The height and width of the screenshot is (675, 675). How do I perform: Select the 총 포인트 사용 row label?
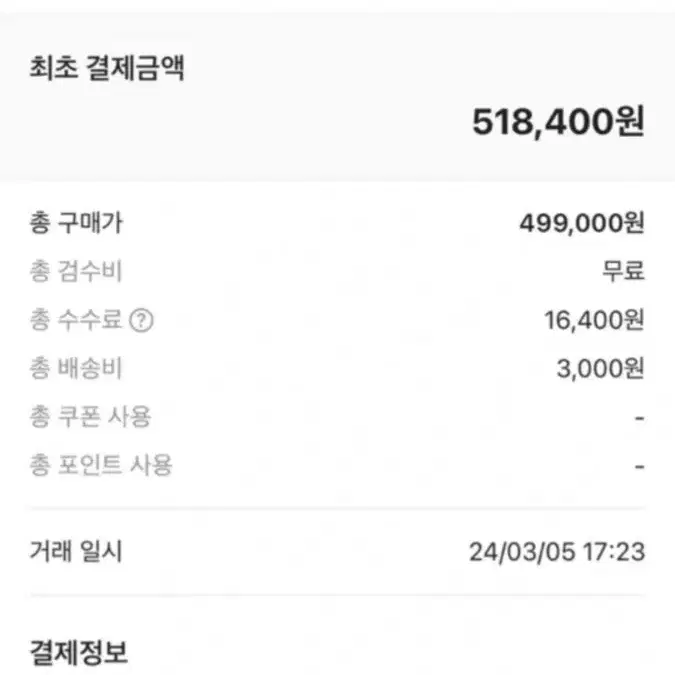(x=101, y=466)
